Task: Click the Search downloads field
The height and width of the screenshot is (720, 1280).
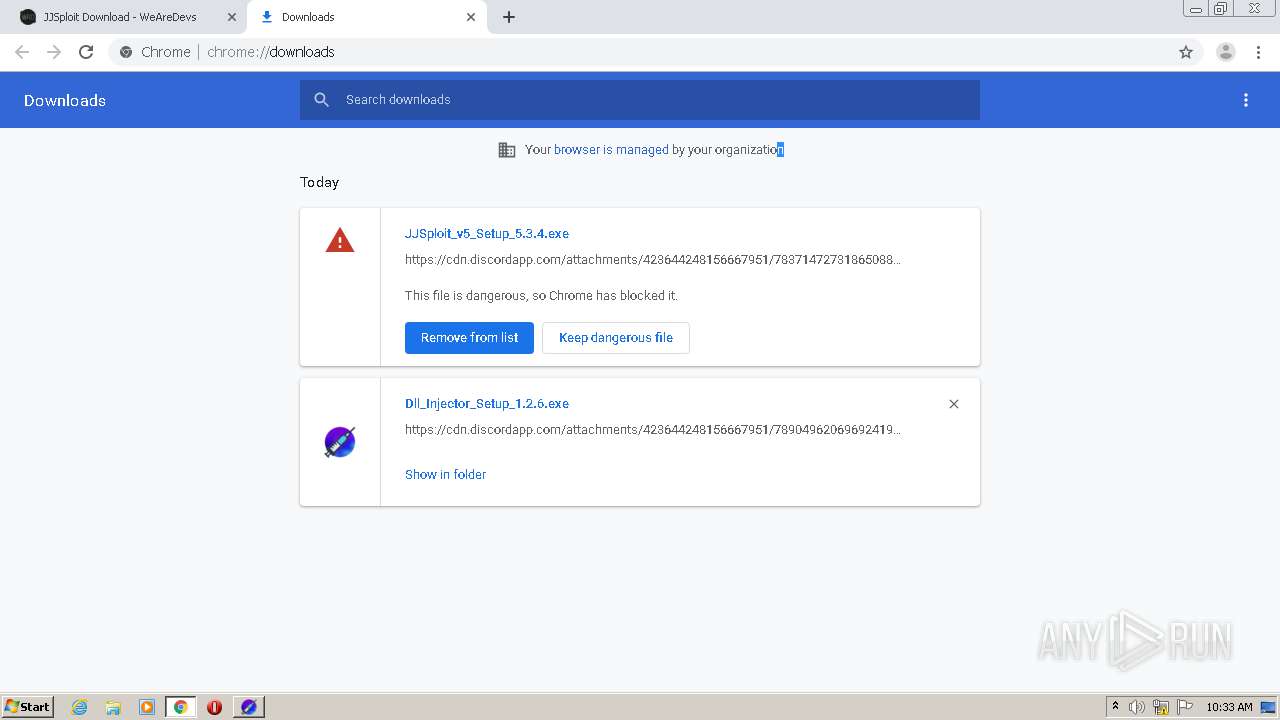Action: pyautogui.click(x=640, y=100)
